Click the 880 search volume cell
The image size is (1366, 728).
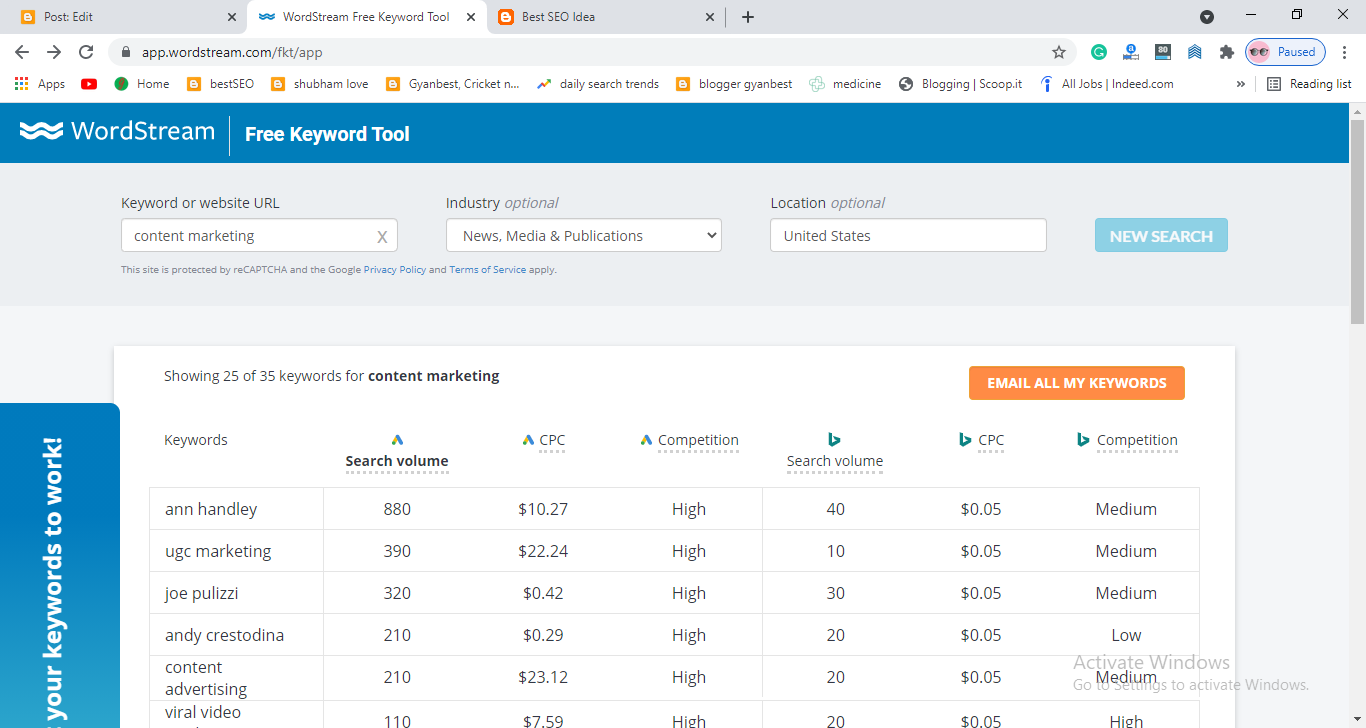pos(397,509)
